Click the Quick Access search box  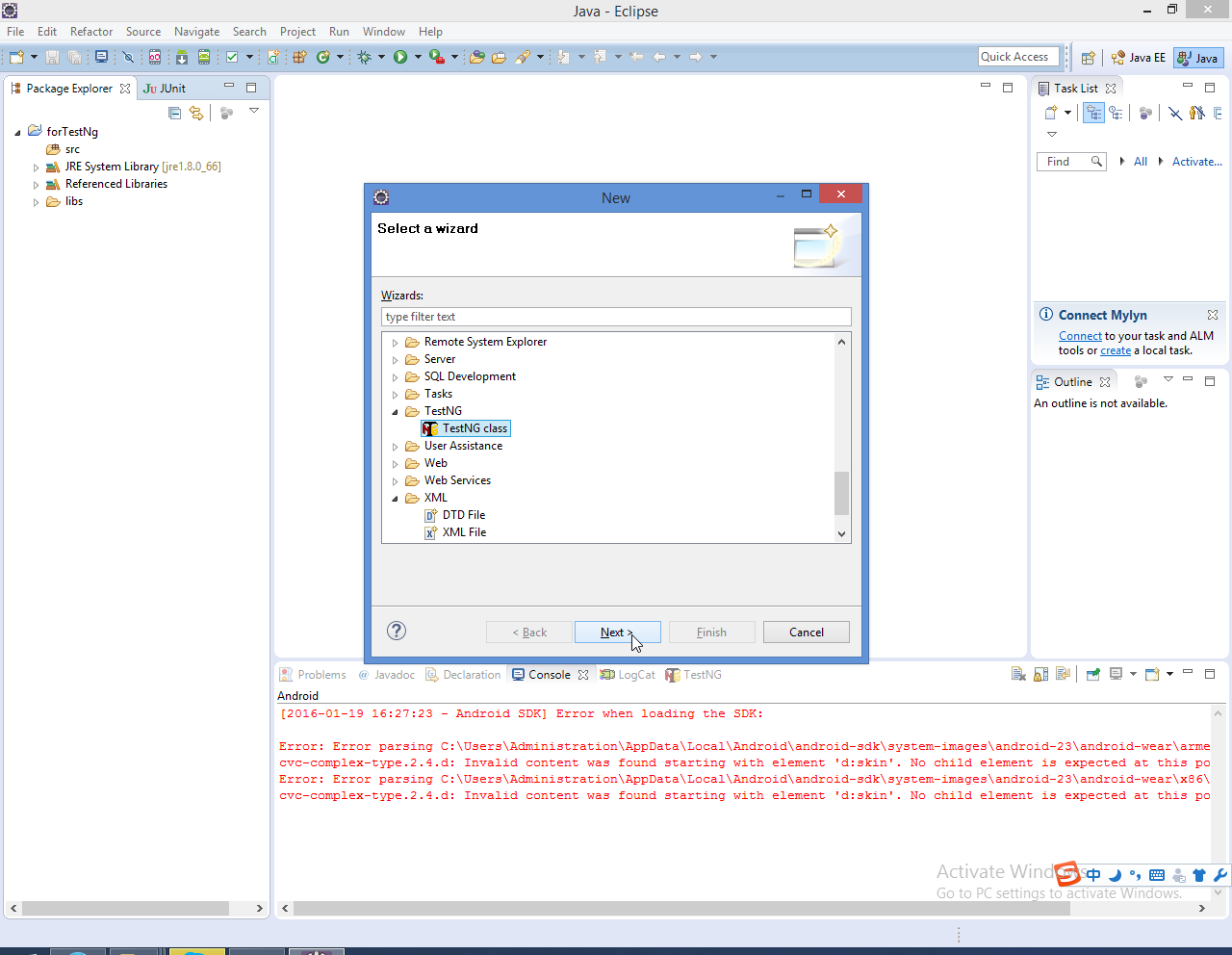(1018, 57)
